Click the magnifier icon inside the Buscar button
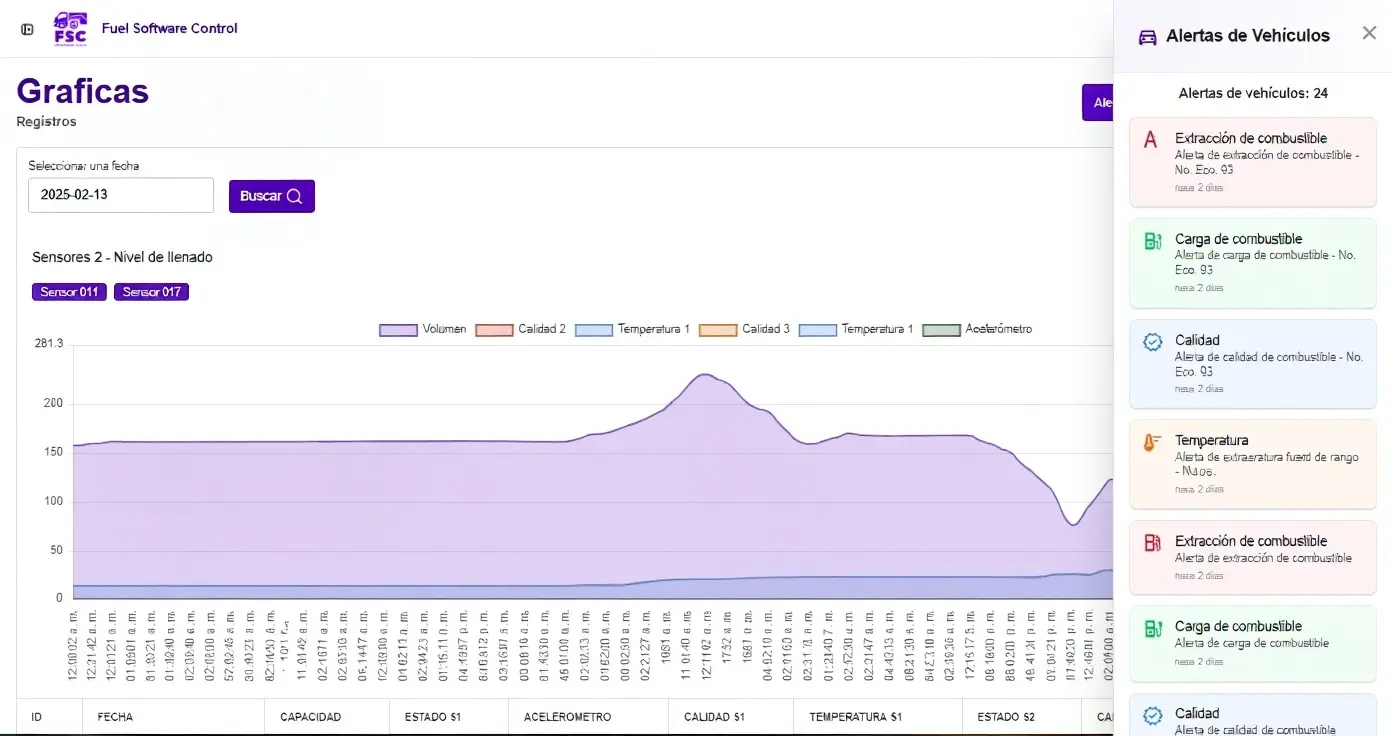 point(293,196)
